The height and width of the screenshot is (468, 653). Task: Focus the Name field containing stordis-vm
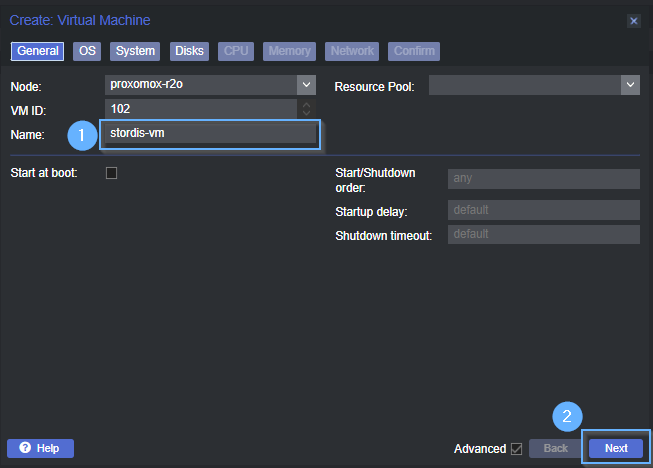point(210,133)
